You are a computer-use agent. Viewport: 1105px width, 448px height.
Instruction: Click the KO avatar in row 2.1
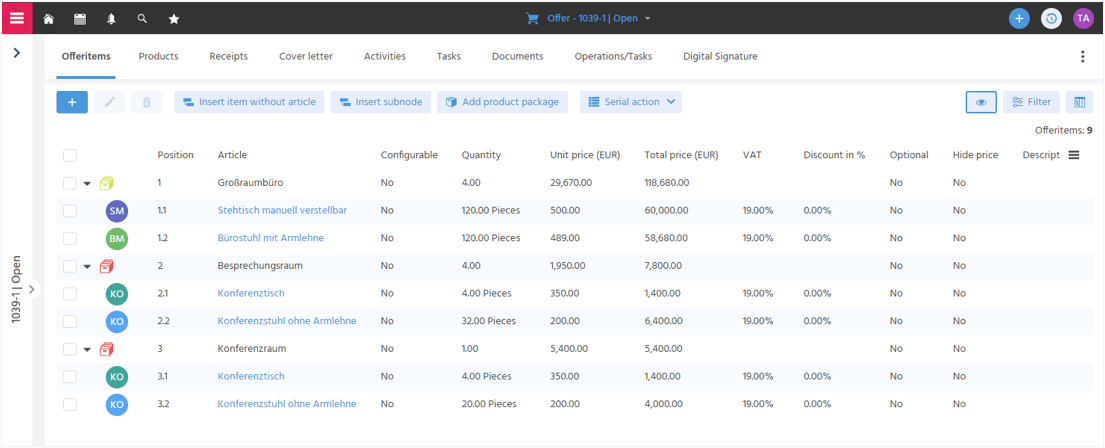coord(117,294)
